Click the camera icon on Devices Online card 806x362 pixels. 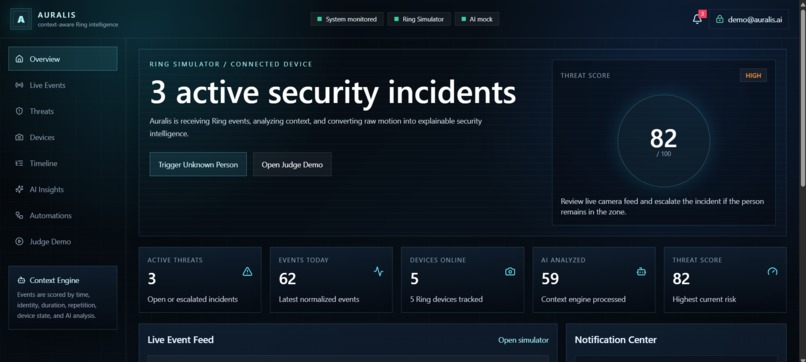coord(510,272)
